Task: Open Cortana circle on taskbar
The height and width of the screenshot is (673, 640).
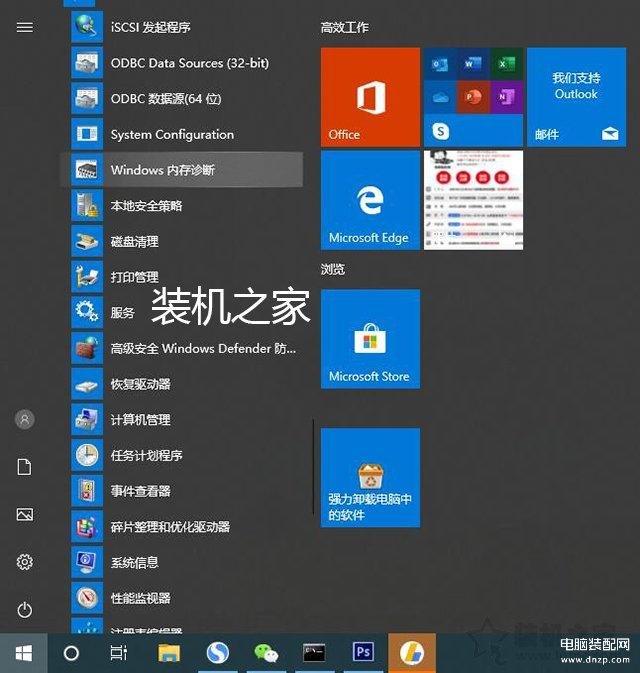Action: [71, 653]
